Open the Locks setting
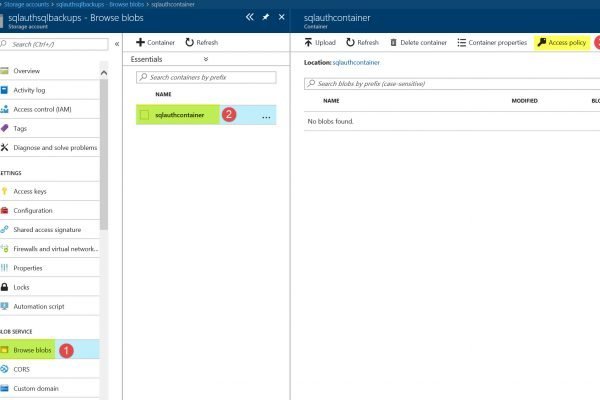This screenshot has width=600, height=400. [24, 287]
